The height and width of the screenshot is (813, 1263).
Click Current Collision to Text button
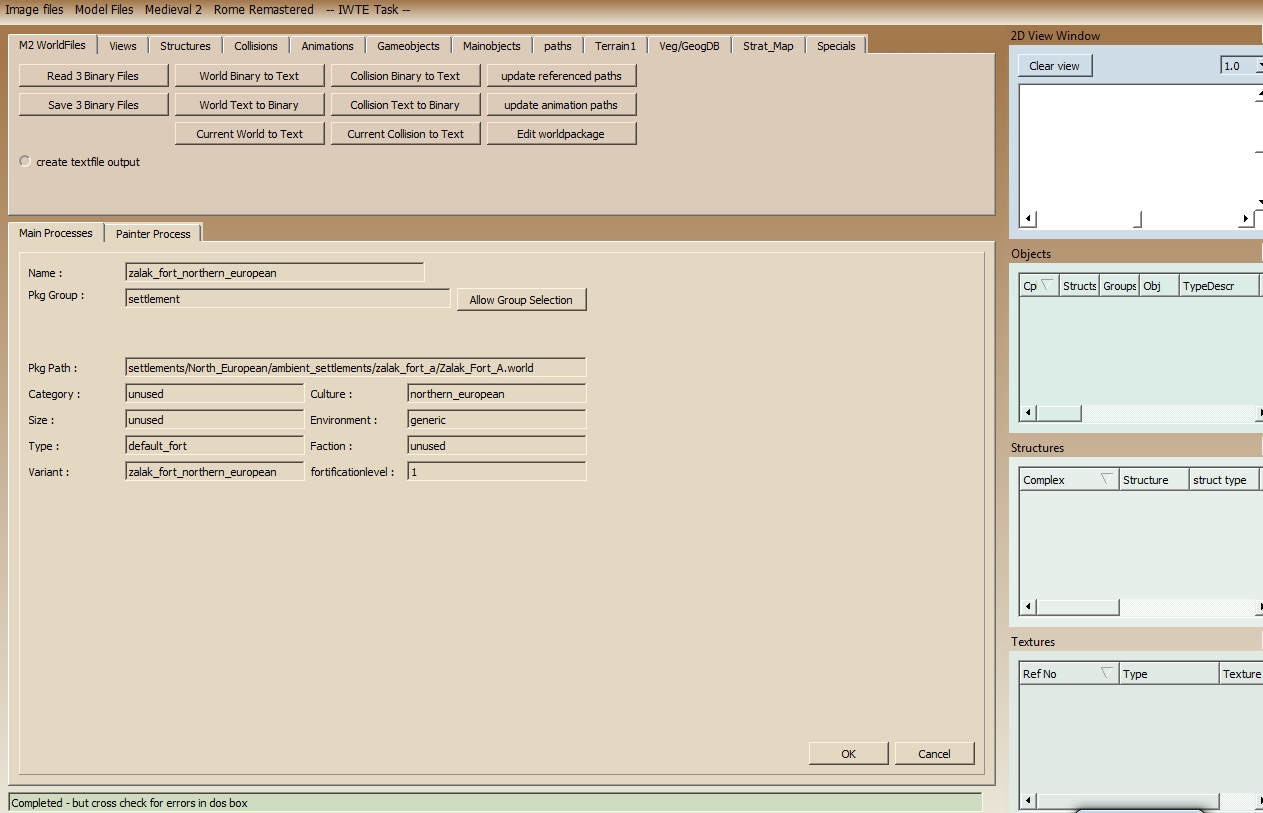point(405,134)
